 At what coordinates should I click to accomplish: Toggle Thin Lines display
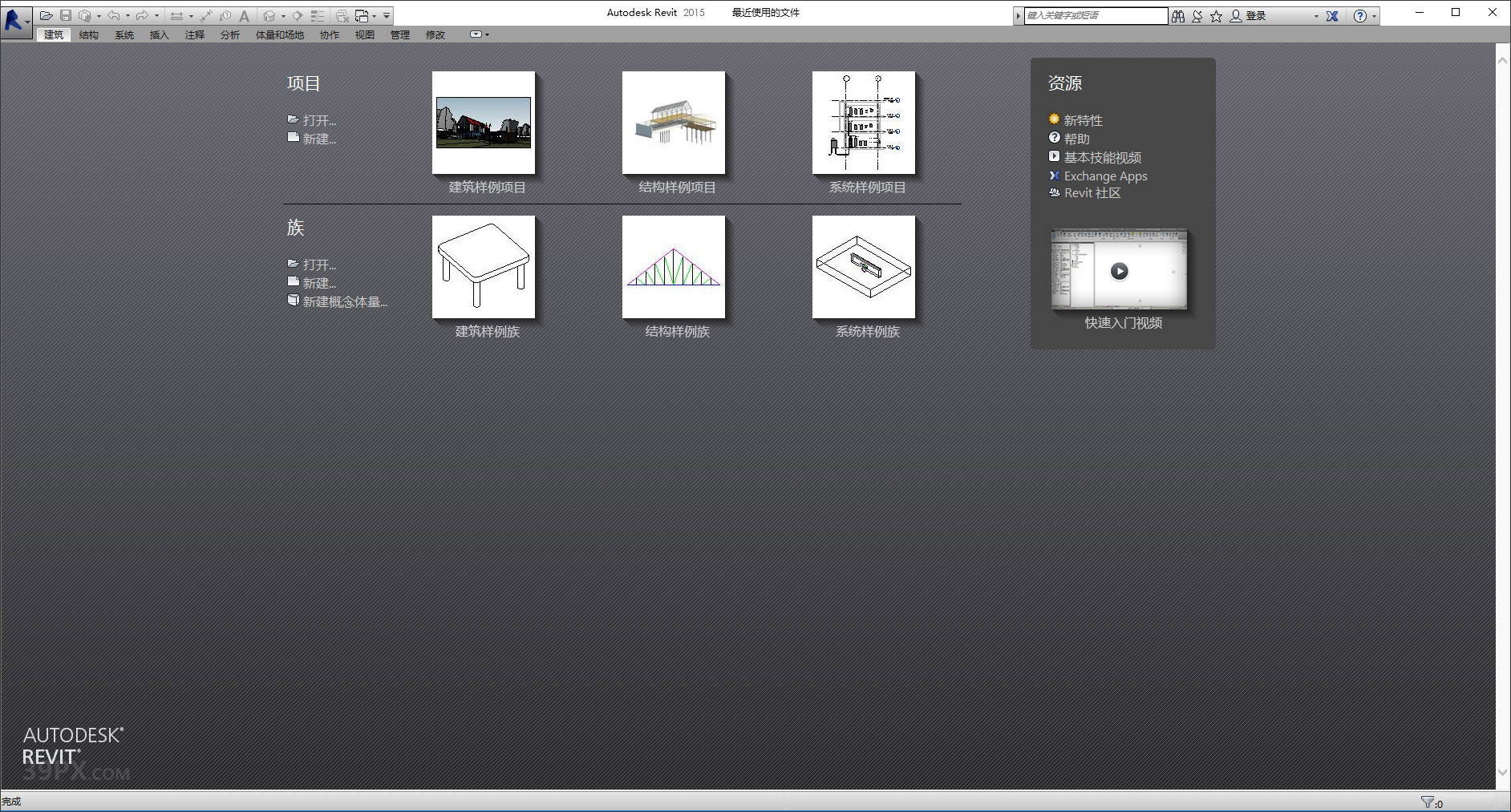317,15
